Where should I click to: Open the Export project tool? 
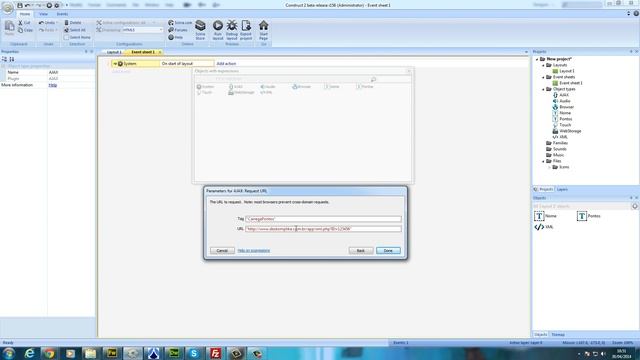point(246,29)
